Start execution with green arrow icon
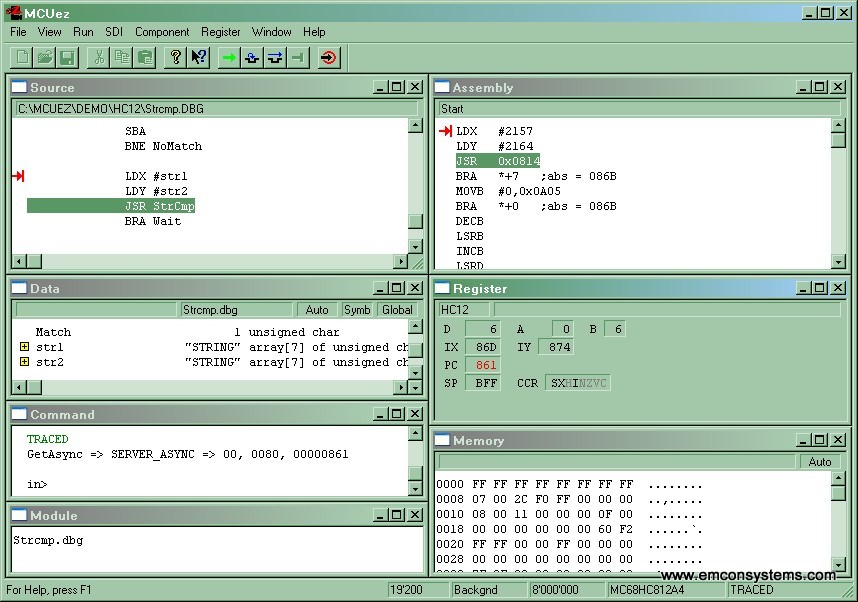 click(x=230, y=58)
